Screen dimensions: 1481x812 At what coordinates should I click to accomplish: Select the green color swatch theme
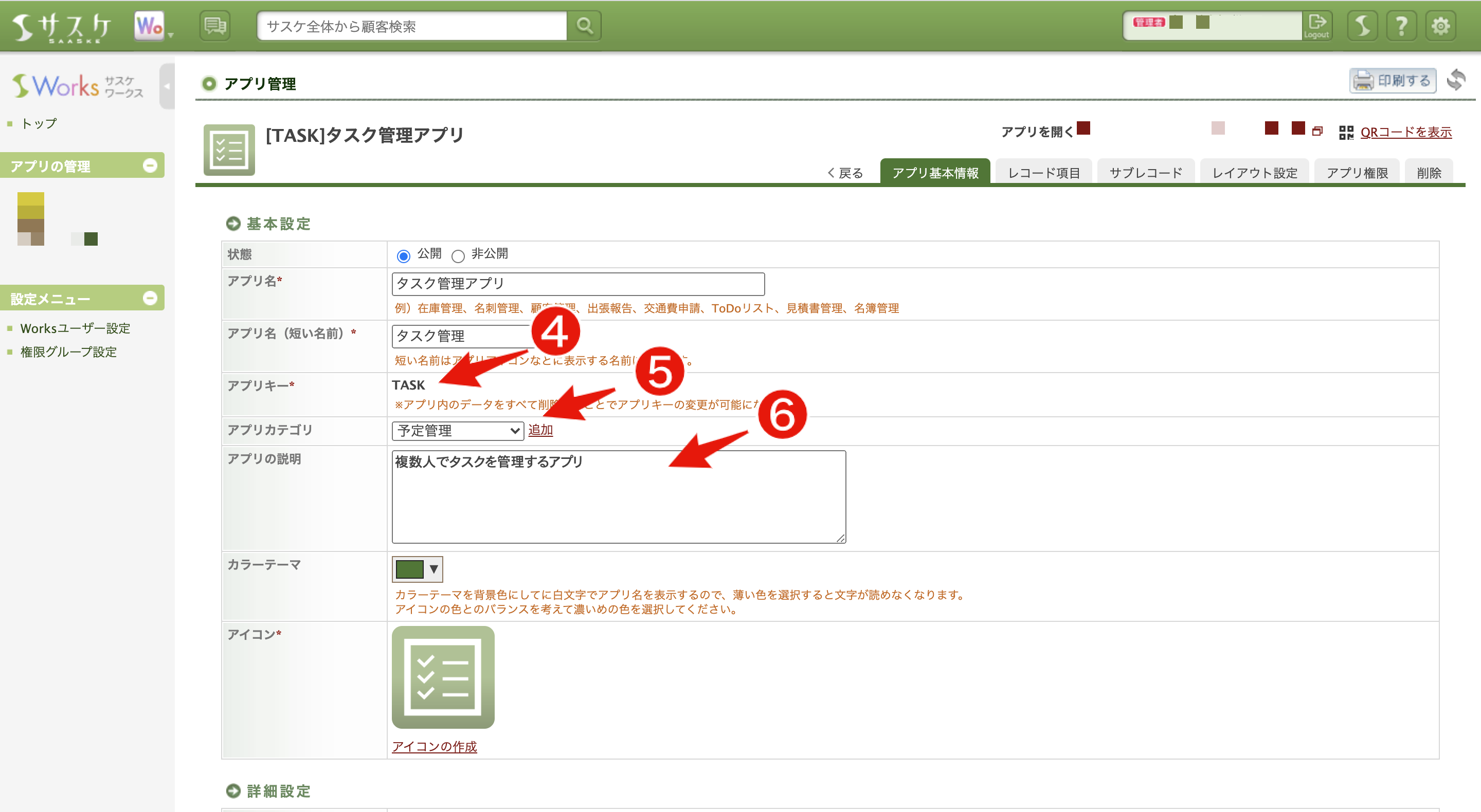pos(410,569)
